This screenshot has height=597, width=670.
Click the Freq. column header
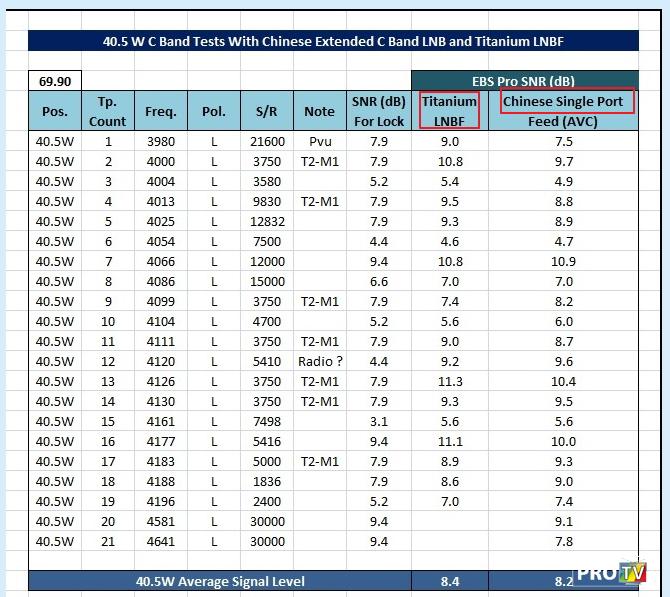point(160,111)
